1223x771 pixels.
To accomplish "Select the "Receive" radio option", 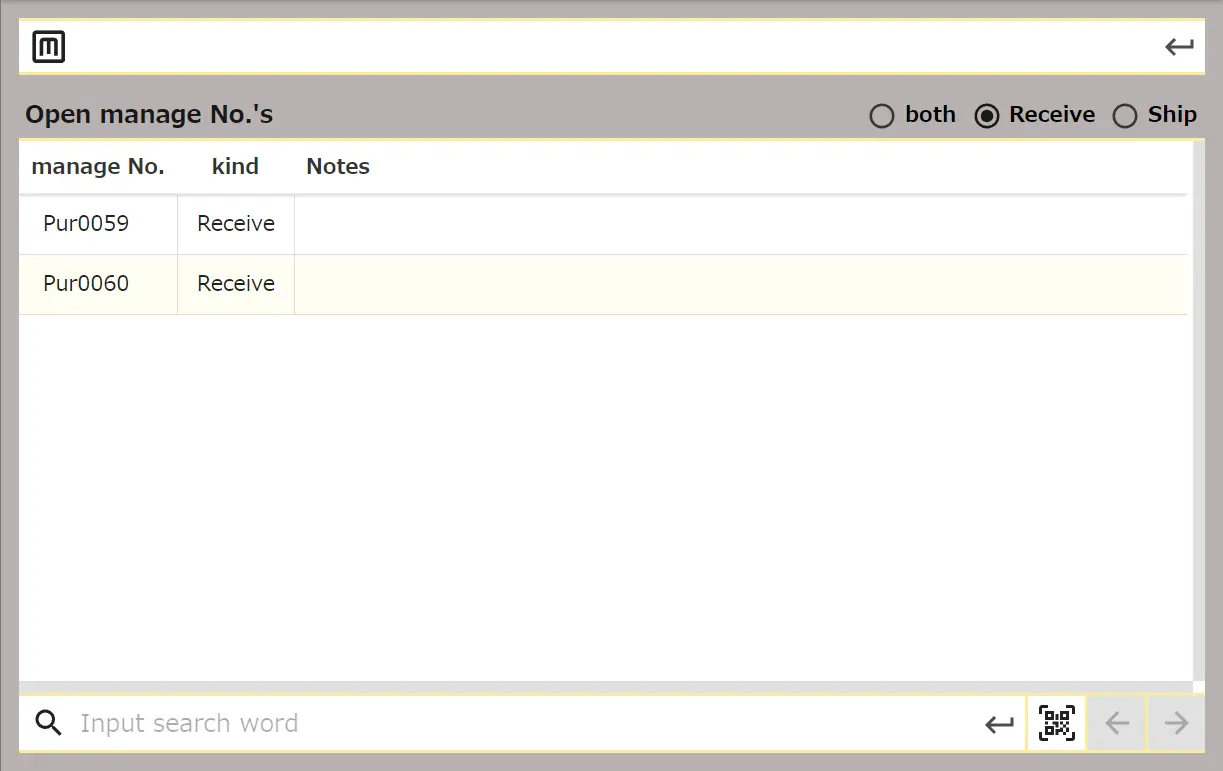I will [987, 116].
